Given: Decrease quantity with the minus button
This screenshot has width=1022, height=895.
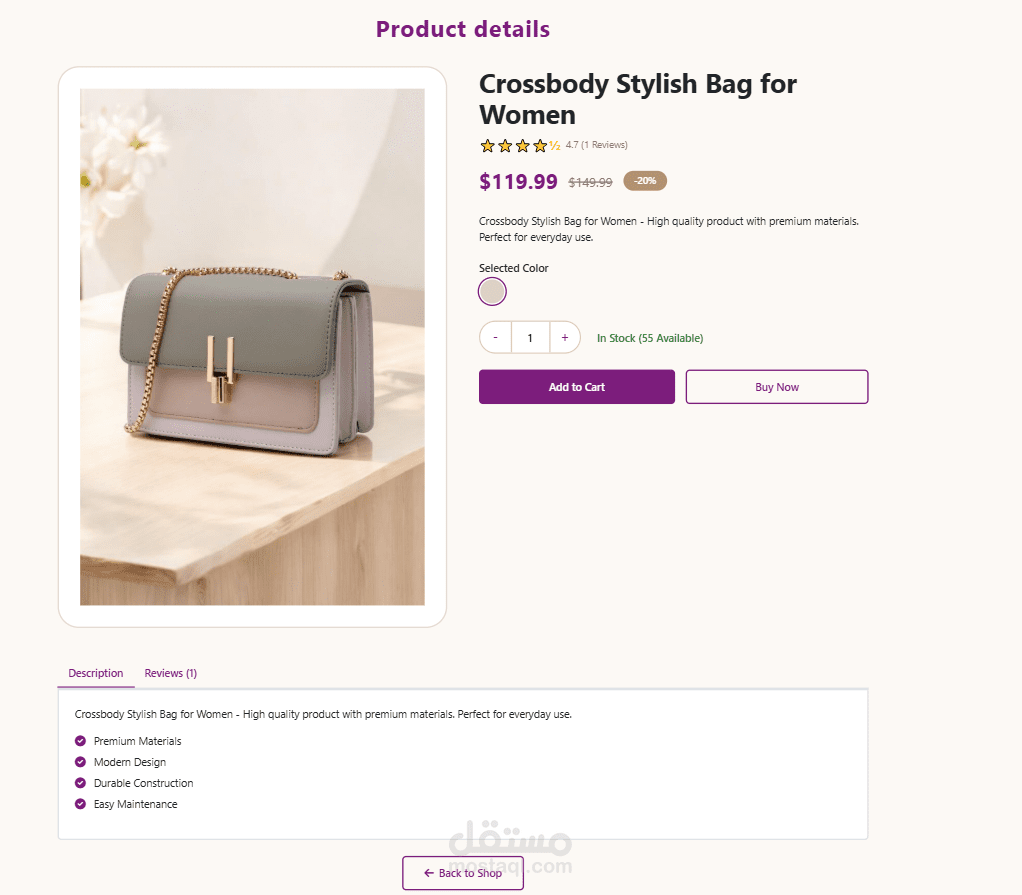Looking at the screenshot, I should click(x=496, y=338).
